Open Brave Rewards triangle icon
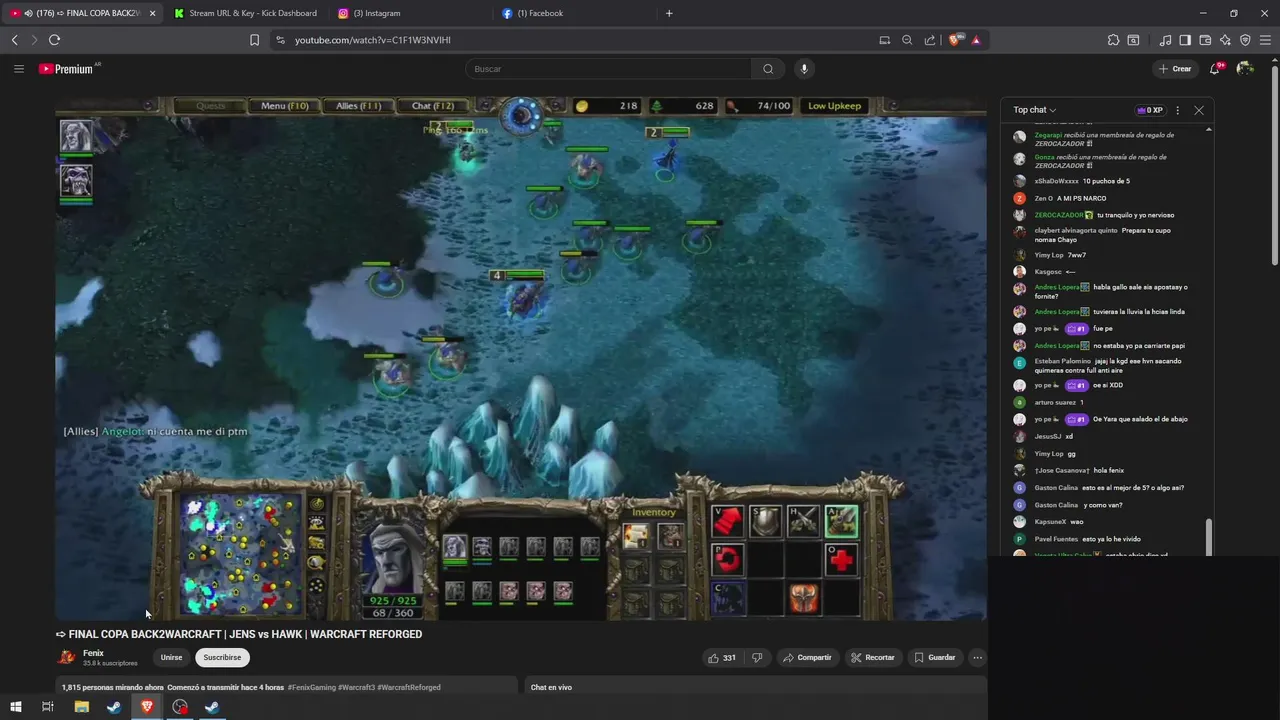 point(976,40)
